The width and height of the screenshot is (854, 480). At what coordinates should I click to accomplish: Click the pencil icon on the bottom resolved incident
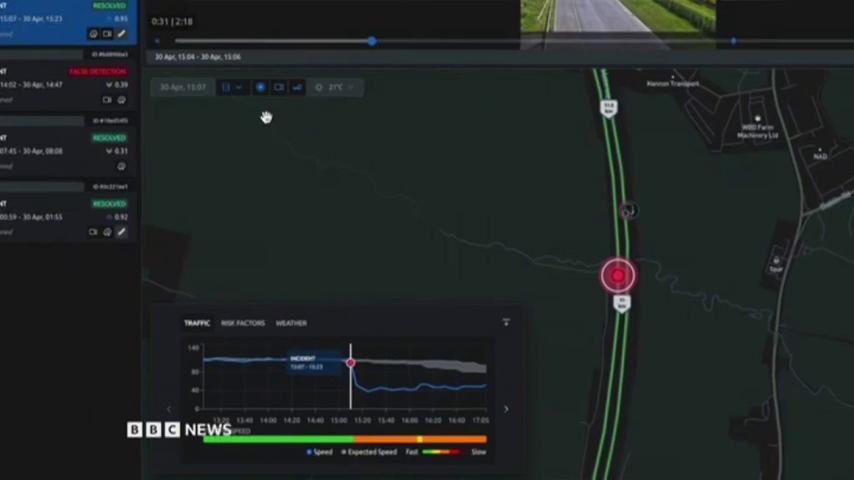[x=121, y=232]
